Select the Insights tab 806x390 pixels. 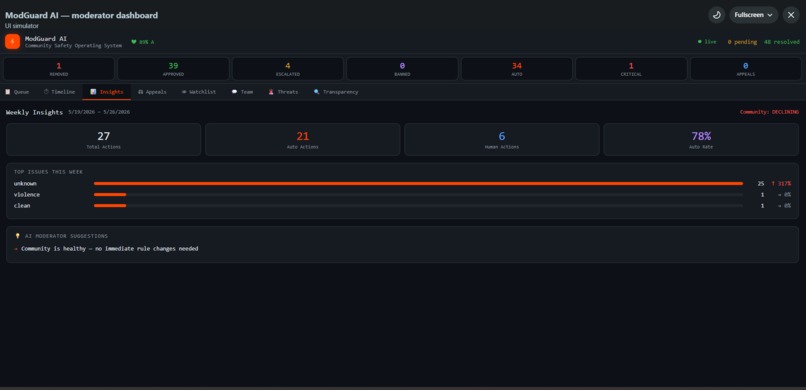click(106, 92)
